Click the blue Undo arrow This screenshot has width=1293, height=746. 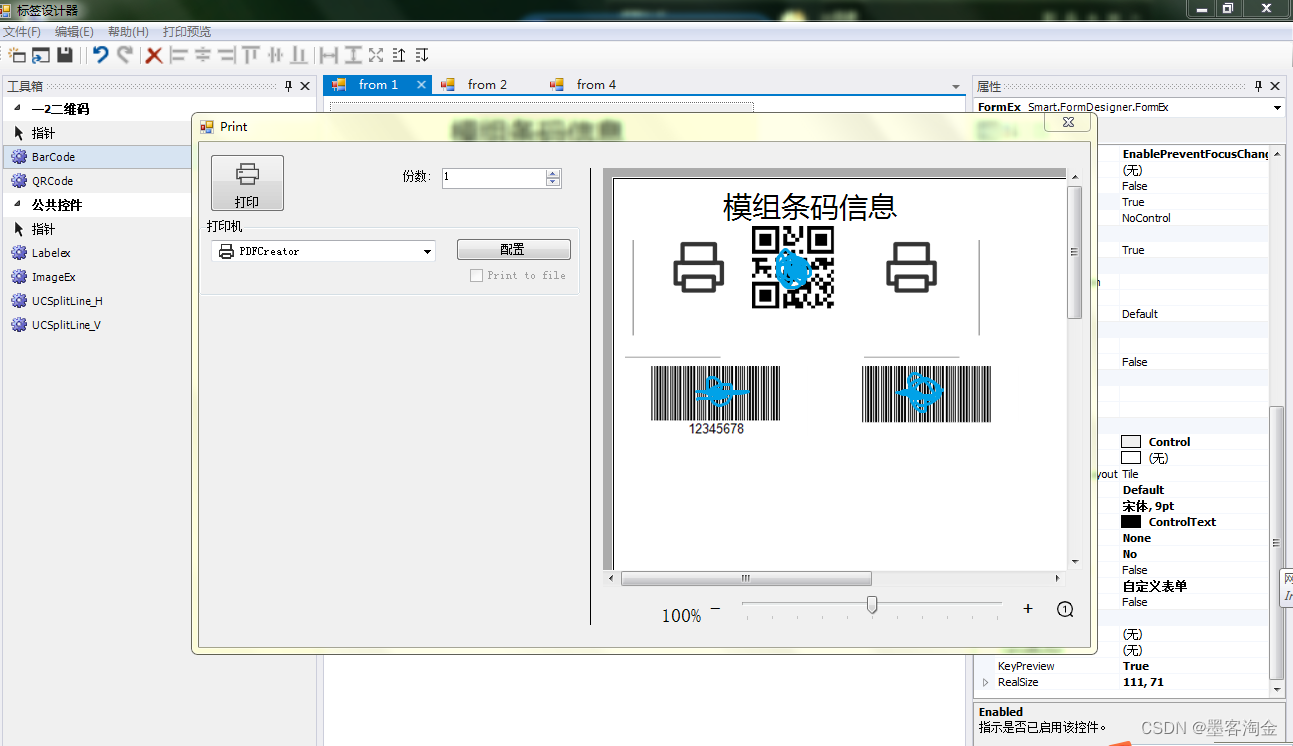point(100,55)
